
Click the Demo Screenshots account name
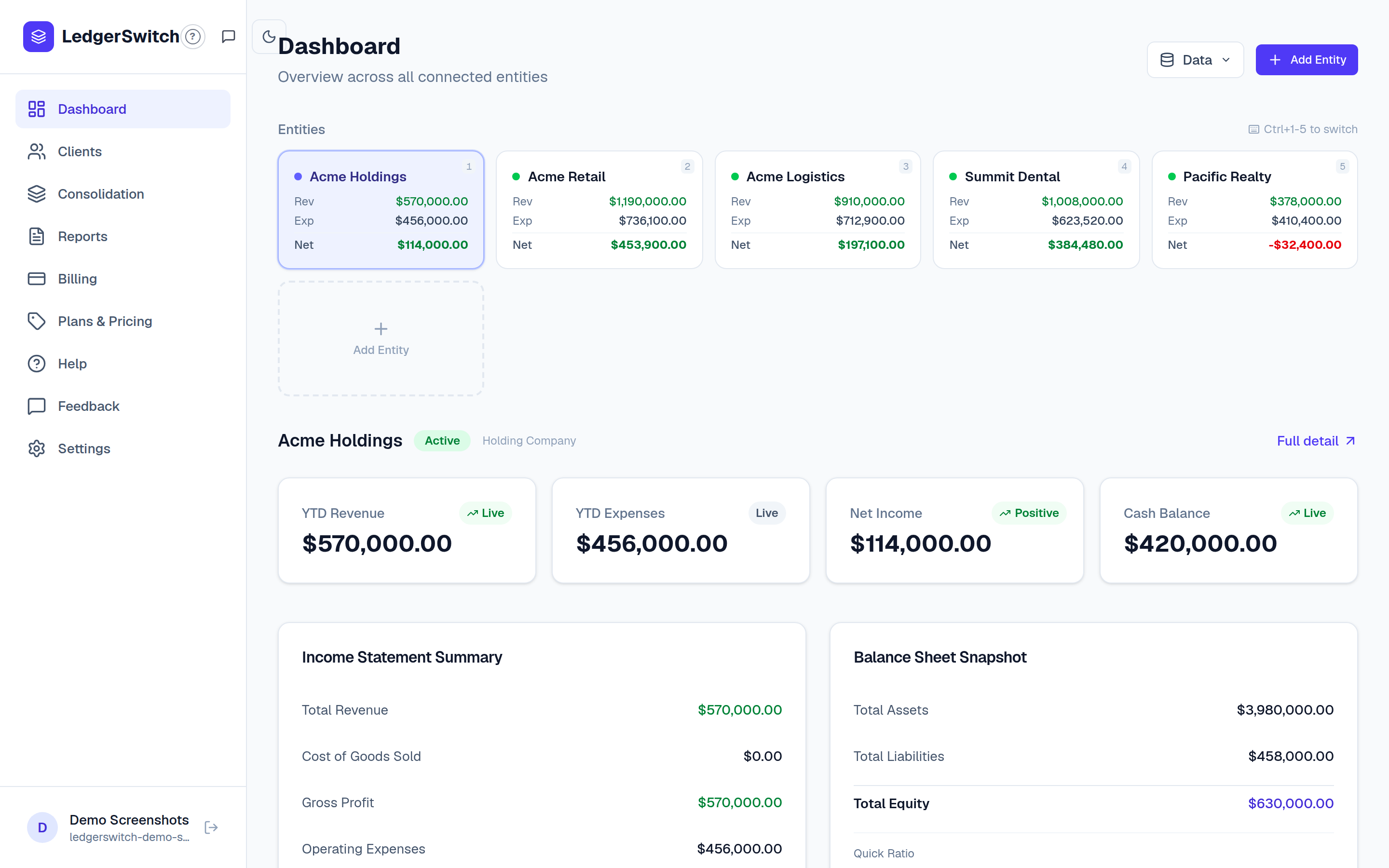129,820
